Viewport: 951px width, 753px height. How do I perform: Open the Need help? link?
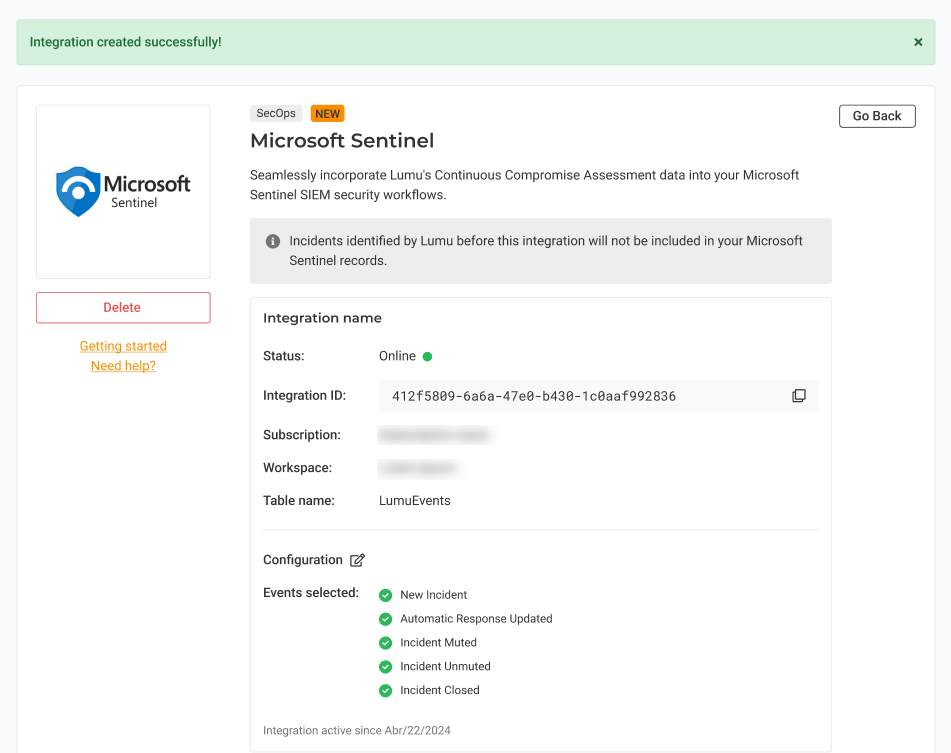pyautogui.click(x=123, y=366)
